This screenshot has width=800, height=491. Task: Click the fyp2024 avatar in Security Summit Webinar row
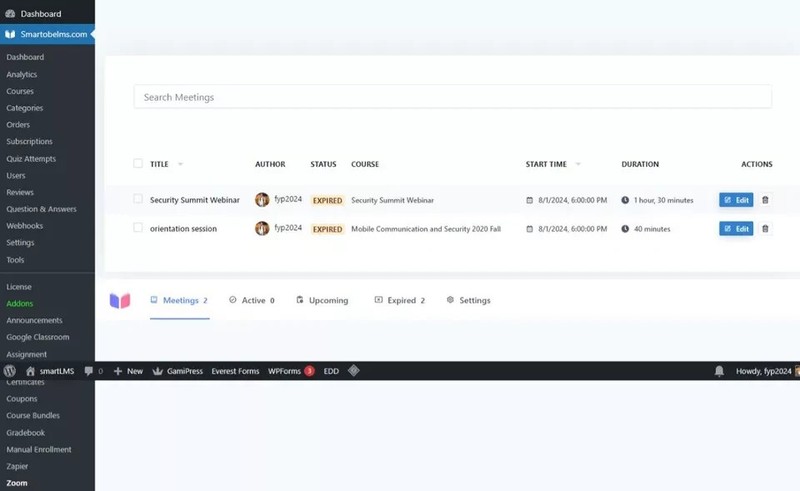(262, 200)
